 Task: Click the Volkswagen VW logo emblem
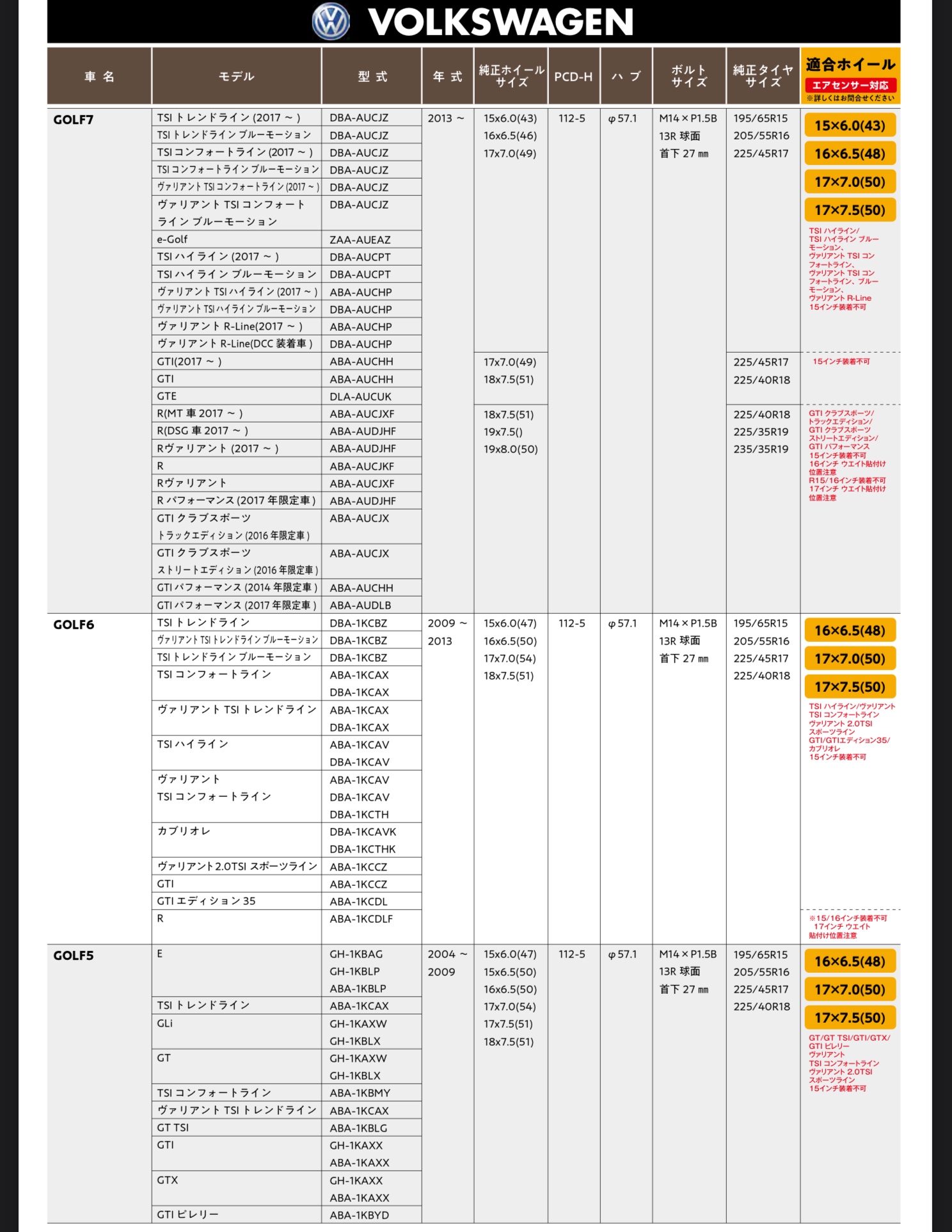[x=331, y=21]
